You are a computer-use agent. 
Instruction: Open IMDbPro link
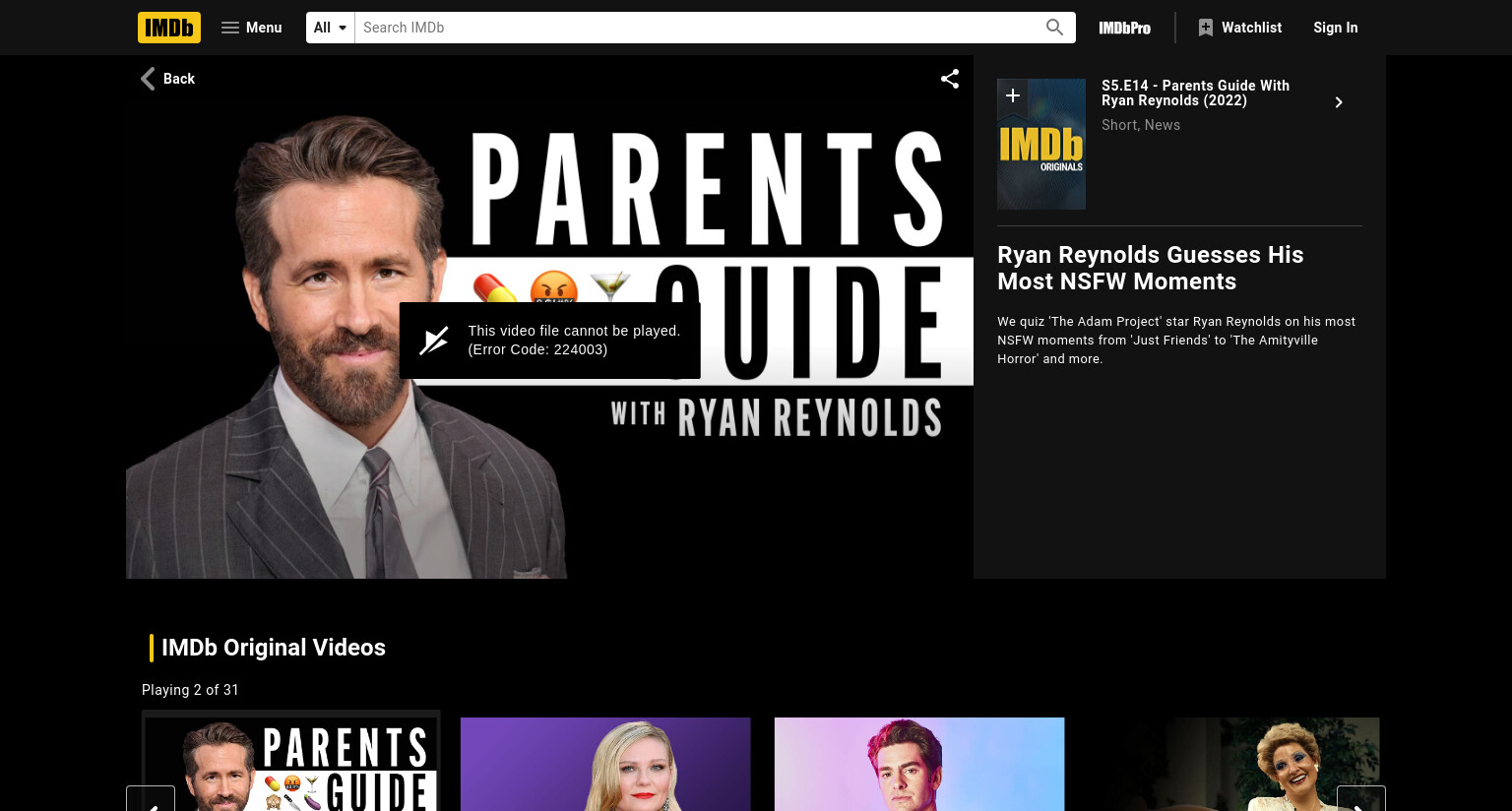click(1124, 28)
